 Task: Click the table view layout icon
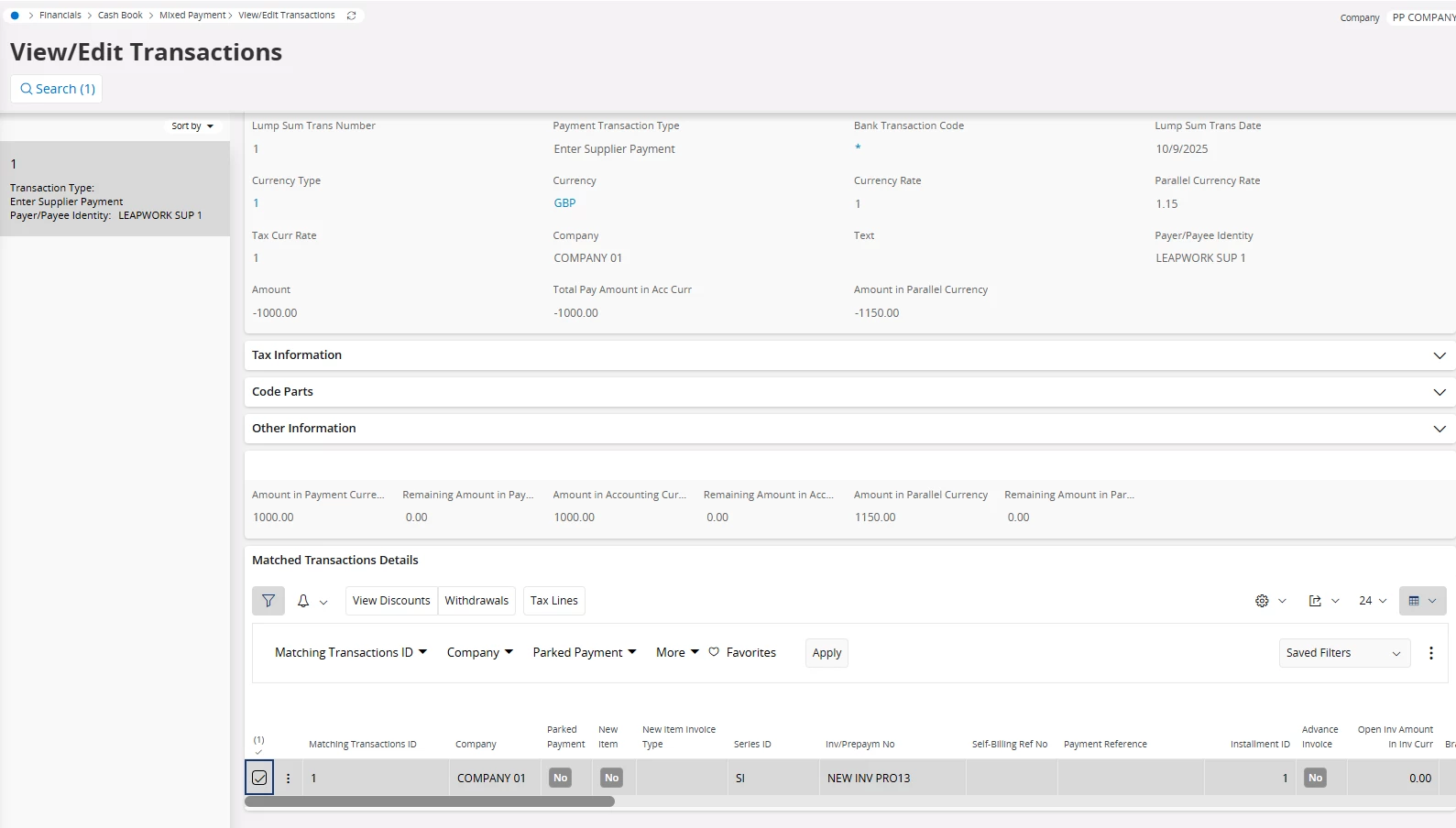point(1414,601)
